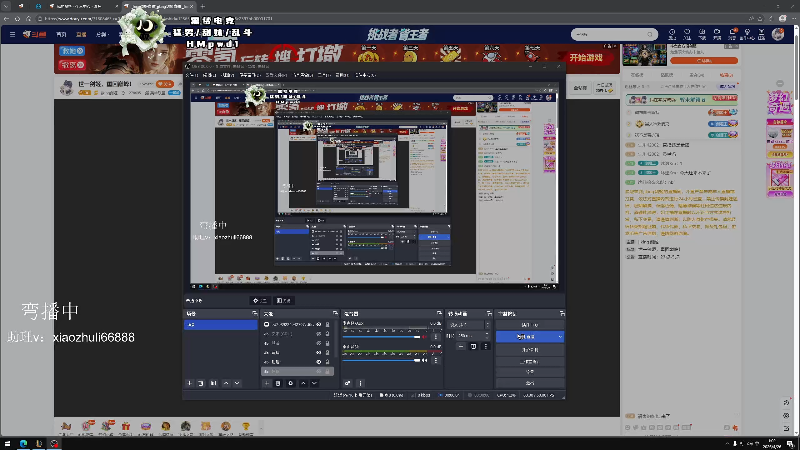The width and height of the screenshot is (800, 450).
Task: Click trash icon in Scene Transitions panel
Action: [473, 346]
